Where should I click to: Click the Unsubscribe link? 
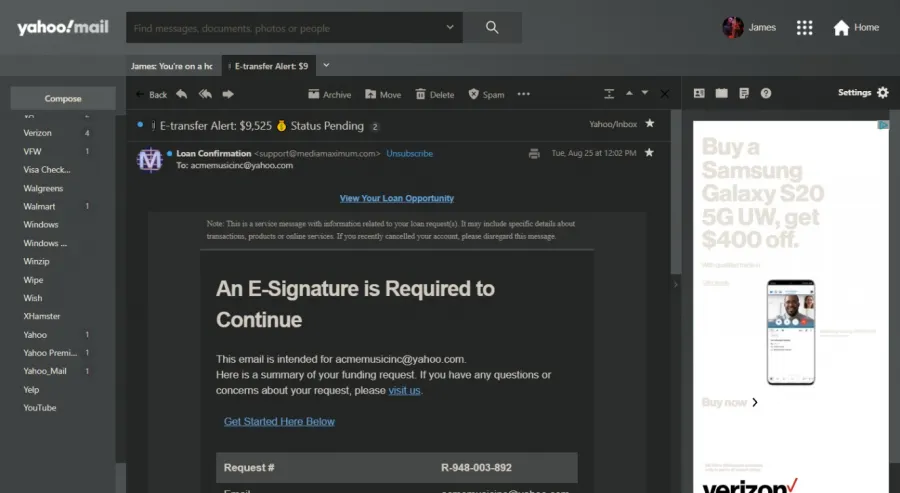(x=409, y=154)
